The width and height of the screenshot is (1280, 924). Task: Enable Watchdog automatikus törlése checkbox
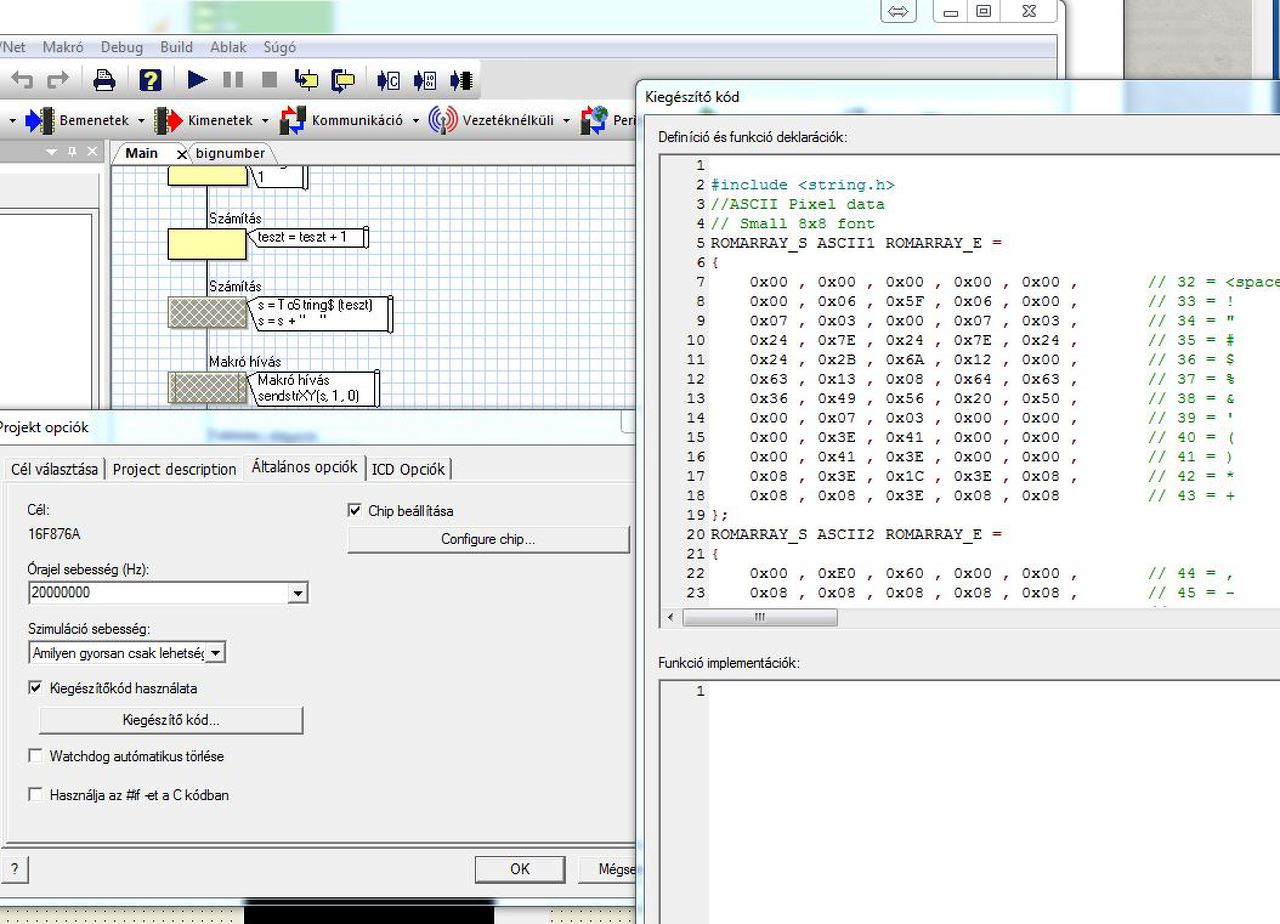36,756
